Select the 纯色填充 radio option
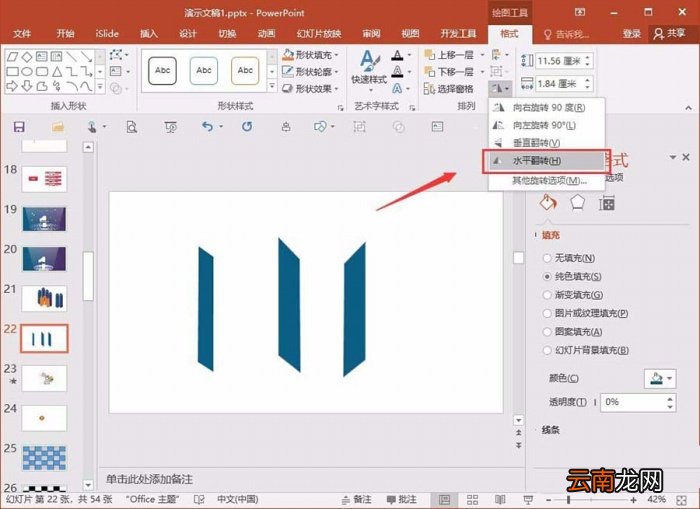700x509 pixels. pos(547,276)
